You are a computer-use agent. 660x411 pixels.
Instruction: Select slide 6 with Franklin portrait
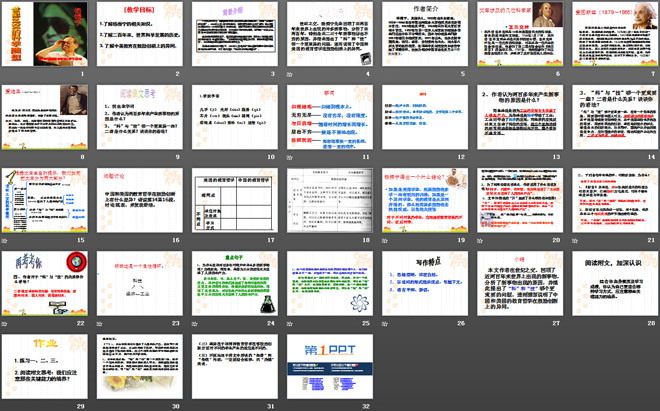[520, 34]
